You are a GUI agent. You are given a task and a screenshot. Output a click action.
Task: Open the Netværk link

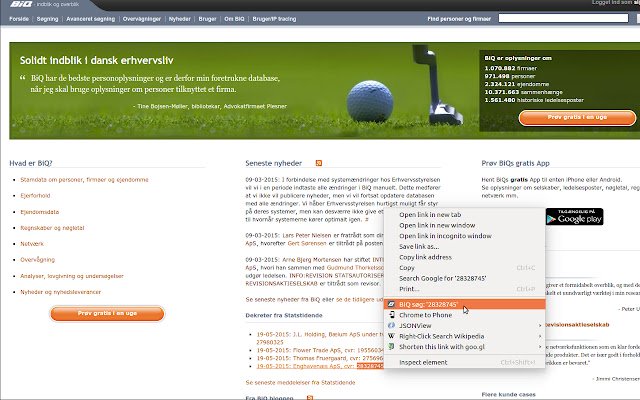click(32, 244)
